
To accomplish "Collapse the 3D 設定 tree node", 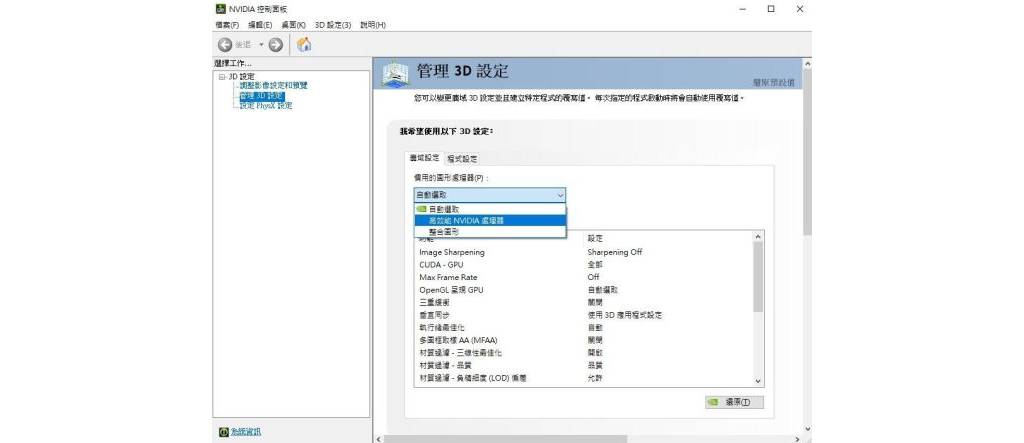I will (221, 77).
